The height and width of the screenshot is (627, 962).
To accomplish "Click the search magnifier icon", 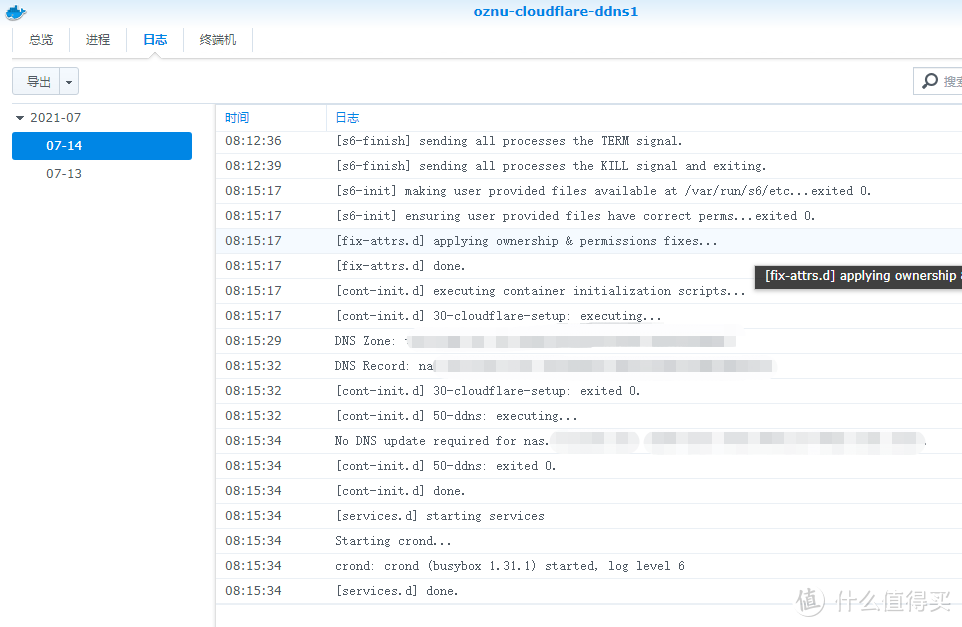I will (930, 81).
